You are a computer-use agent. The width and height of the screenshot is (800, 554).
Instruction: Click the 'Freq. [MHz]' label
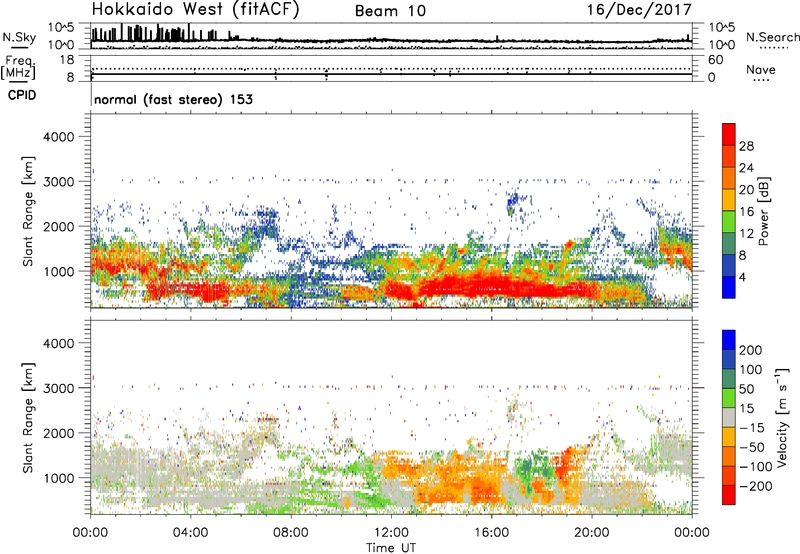pyautogui.click(x=18, y=67)
